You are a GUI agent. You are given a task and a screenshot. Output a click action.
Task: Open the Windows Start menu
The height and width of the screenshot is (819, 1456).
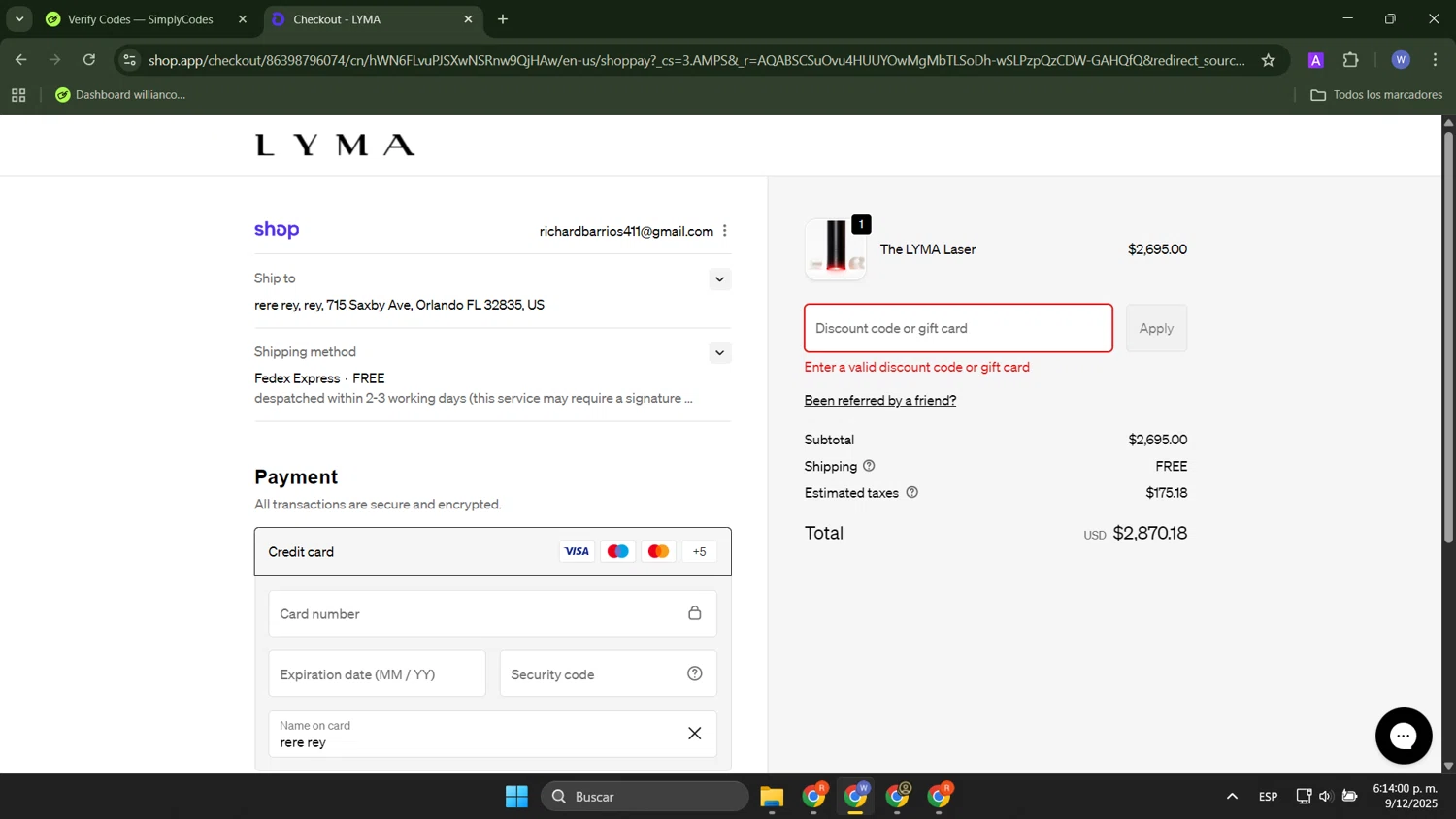(516, 797)
